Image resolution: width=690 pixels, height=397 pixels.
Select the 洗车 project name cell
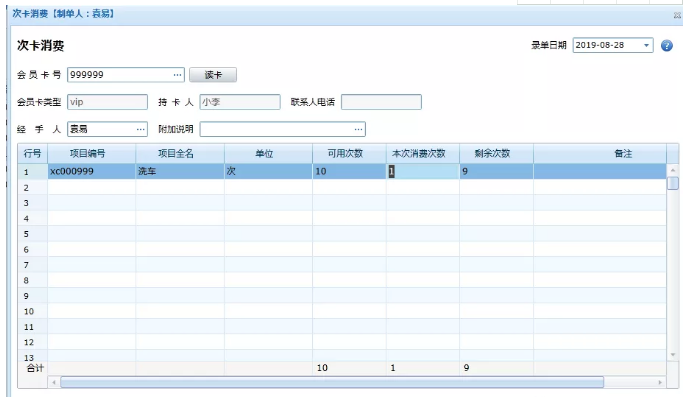(x=180, y=171)
